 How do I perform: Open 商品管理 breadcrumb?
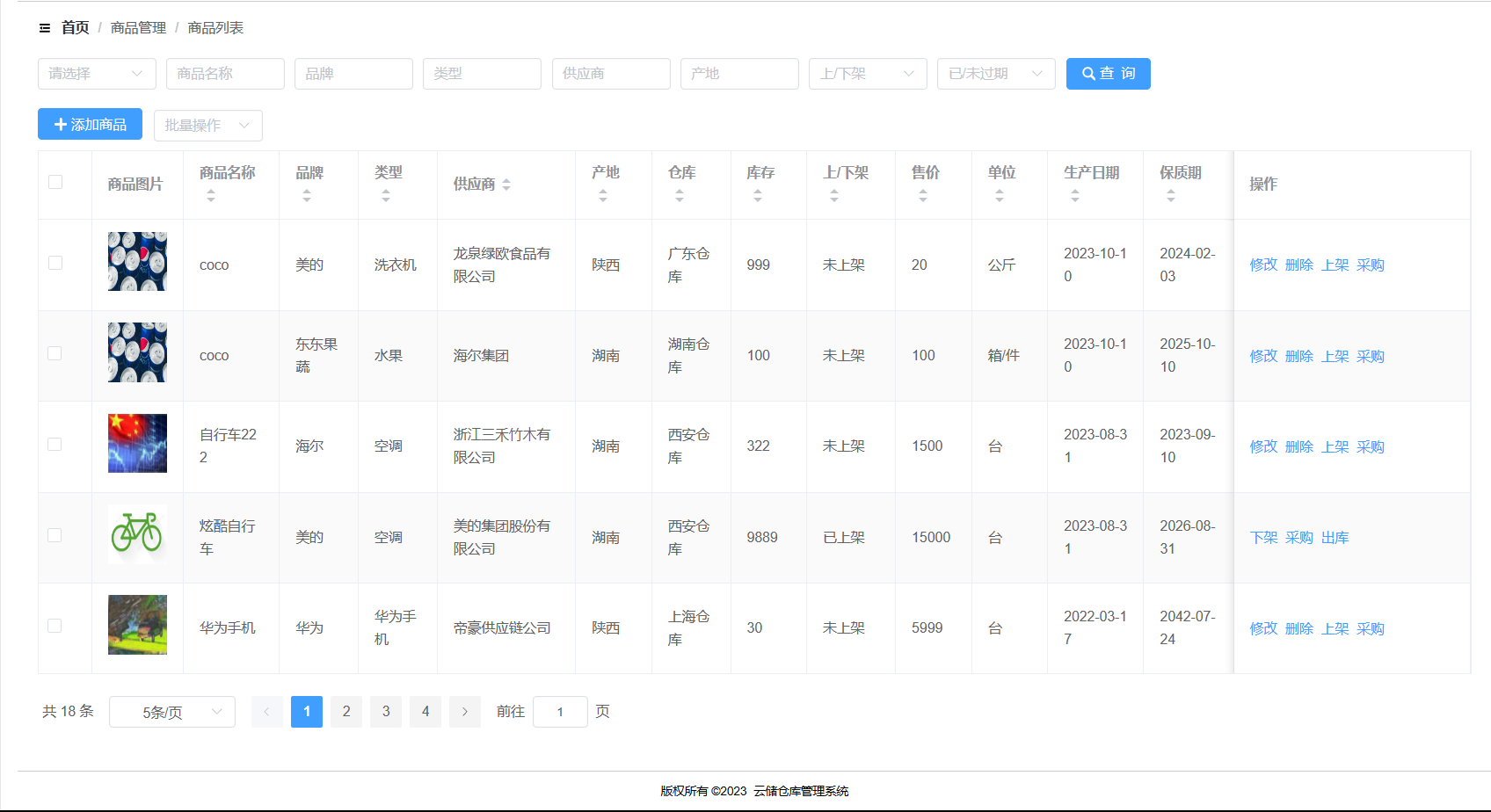click(138, 28)
